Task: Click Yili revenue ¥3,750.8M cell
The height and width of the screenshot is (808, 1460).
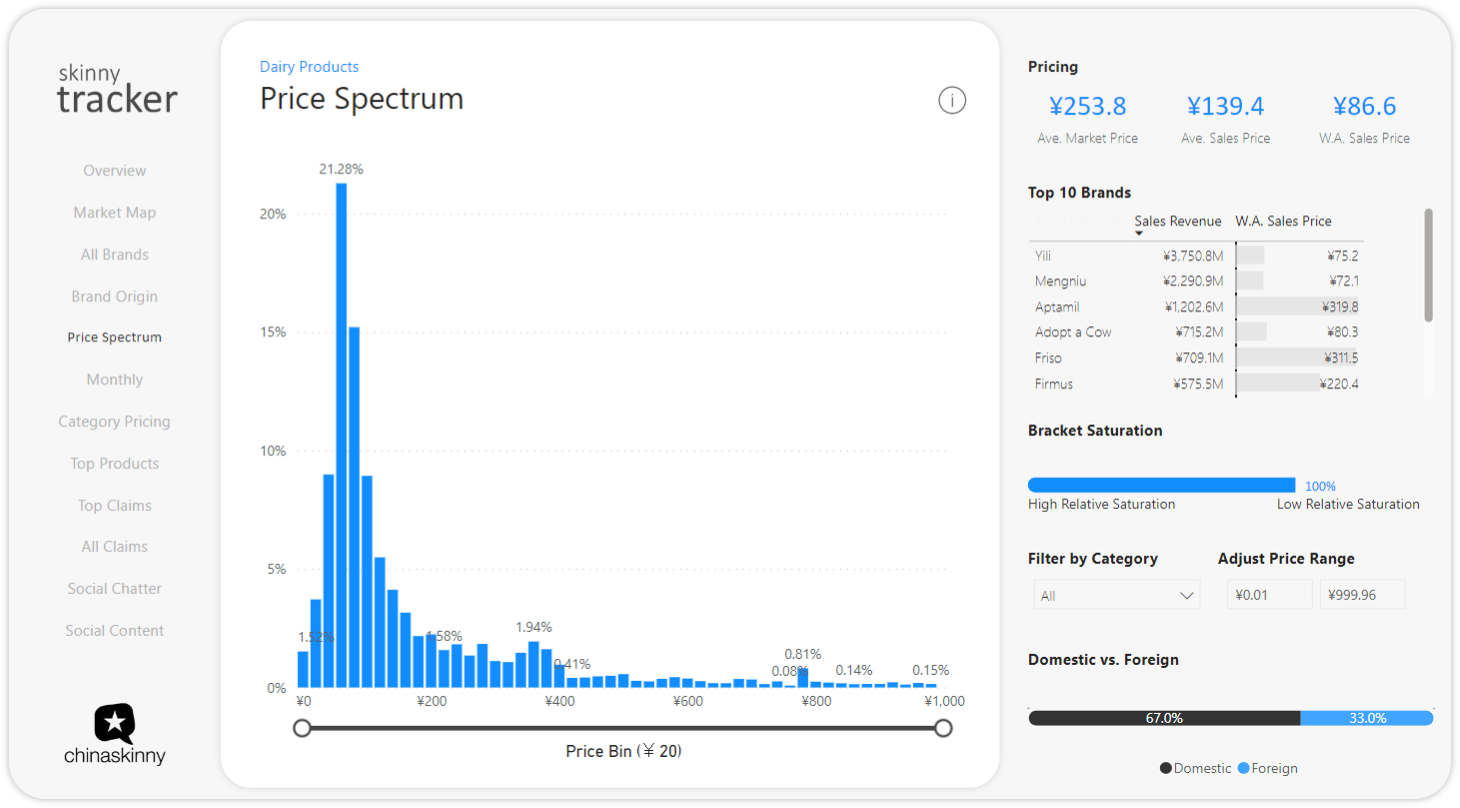Action: point(1192,256)
